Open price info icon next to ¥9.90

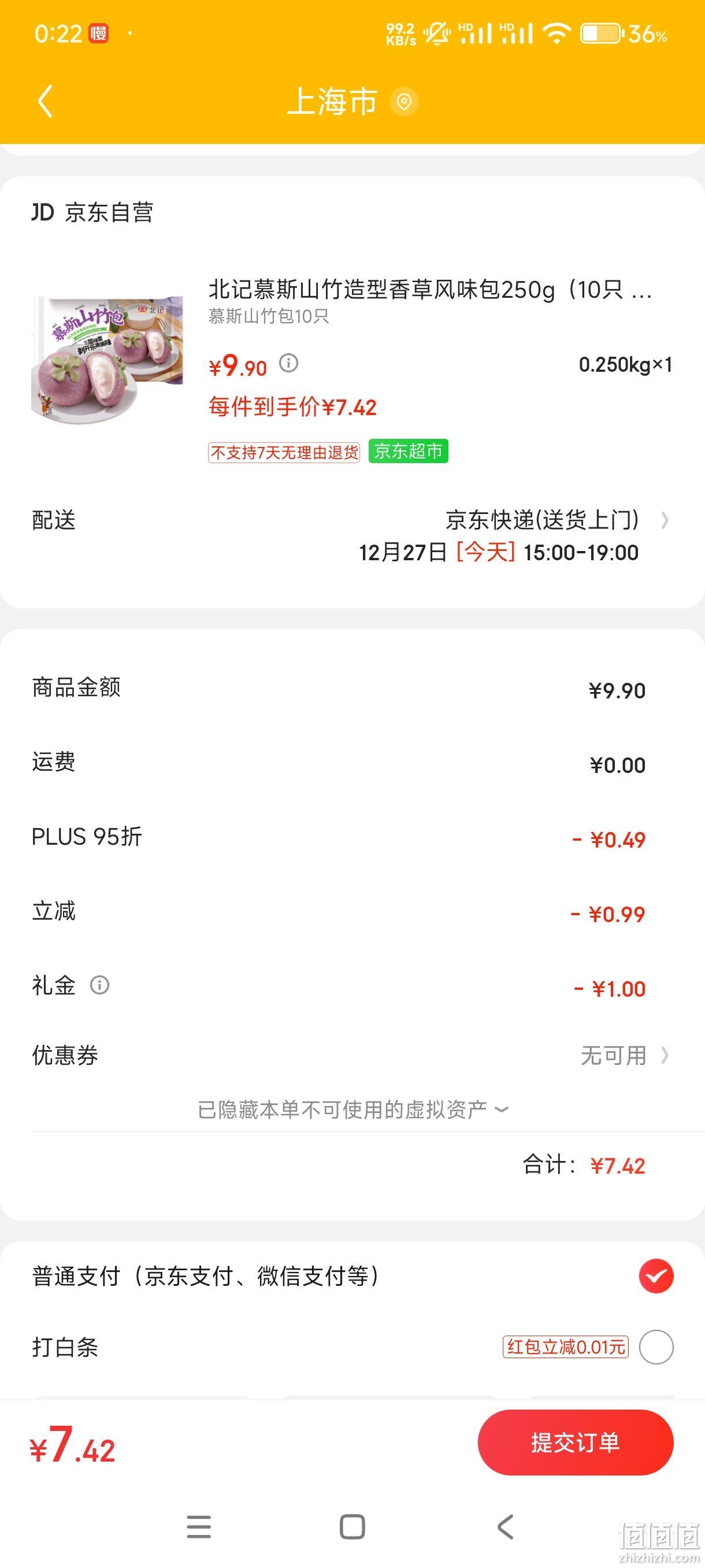[288, 364]
